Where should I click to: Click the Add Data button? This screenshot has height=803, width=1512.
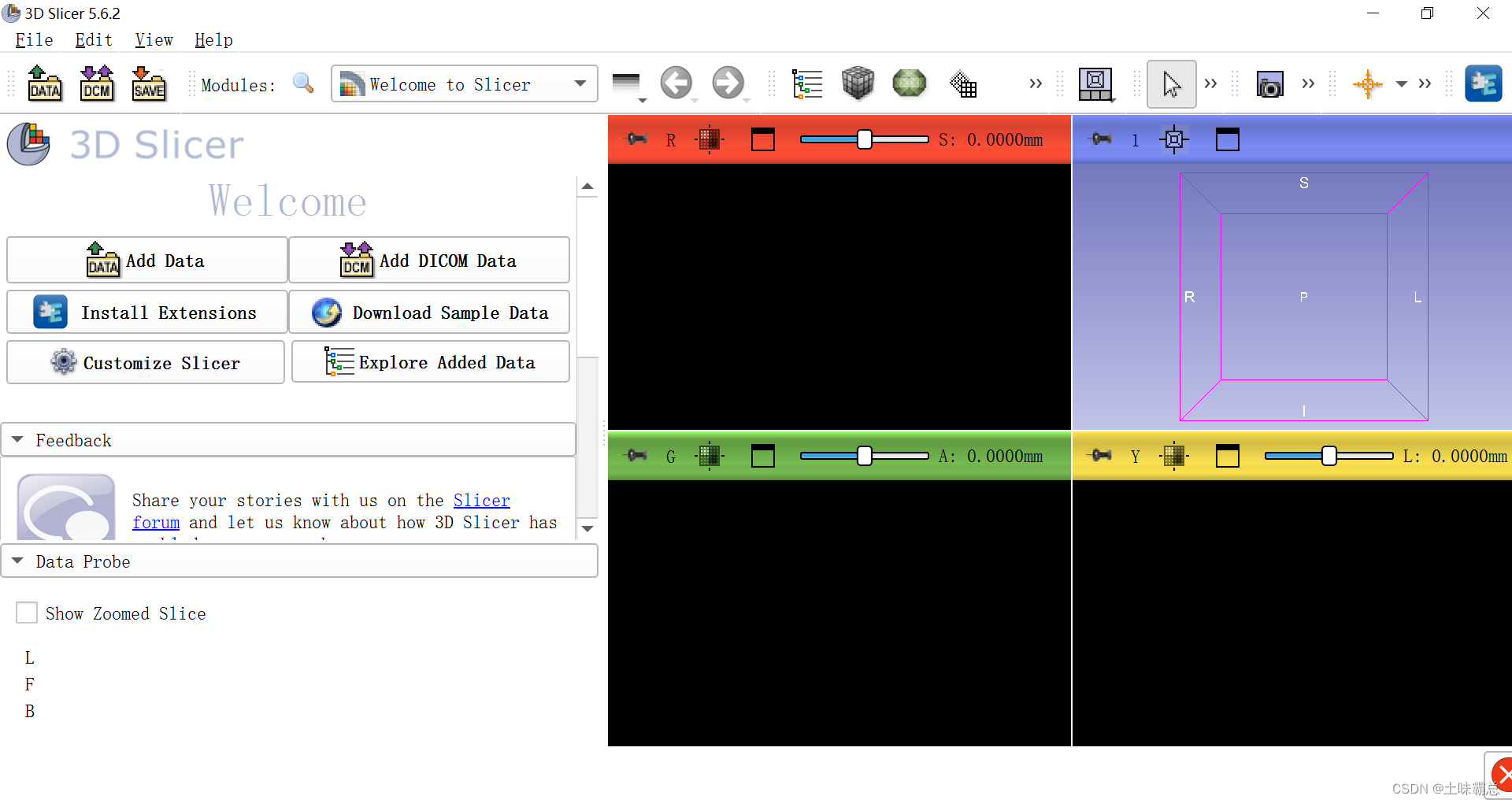(x=146, y=260)
